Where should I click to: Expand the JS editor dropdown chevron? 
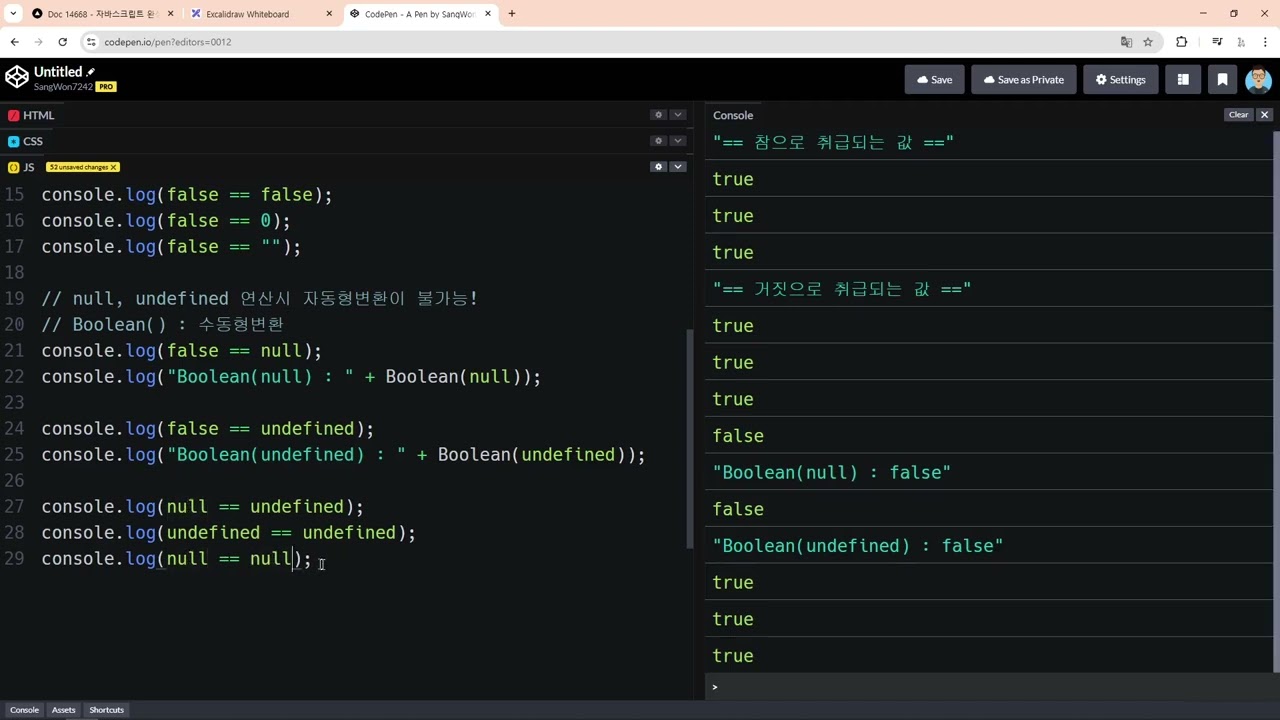pos(678,167)
